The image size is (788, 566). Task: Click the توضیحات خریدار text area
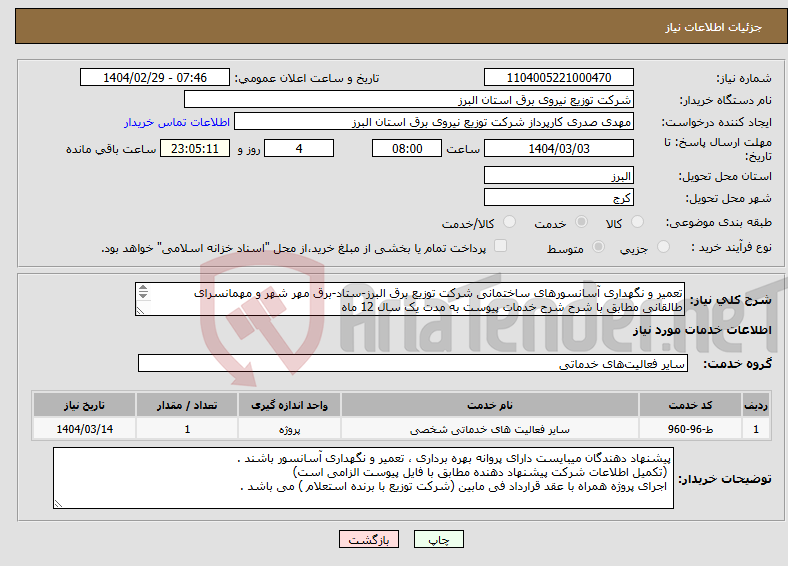tap(363, 478)
